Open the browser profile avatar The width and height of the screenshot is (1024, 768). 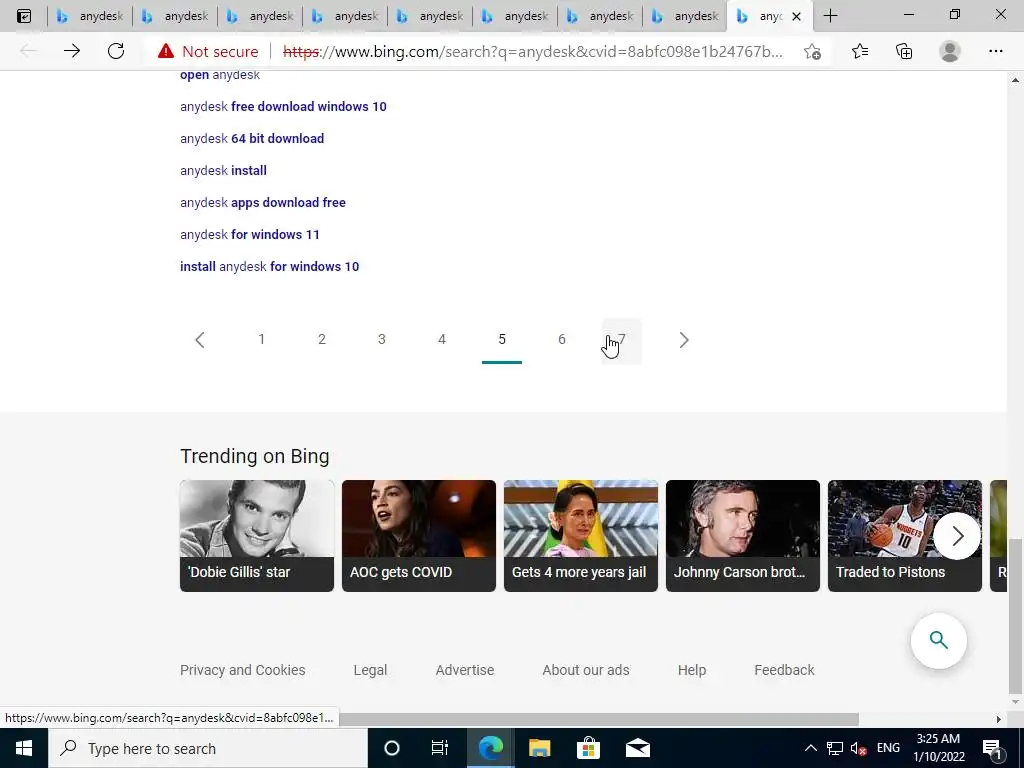950,51
